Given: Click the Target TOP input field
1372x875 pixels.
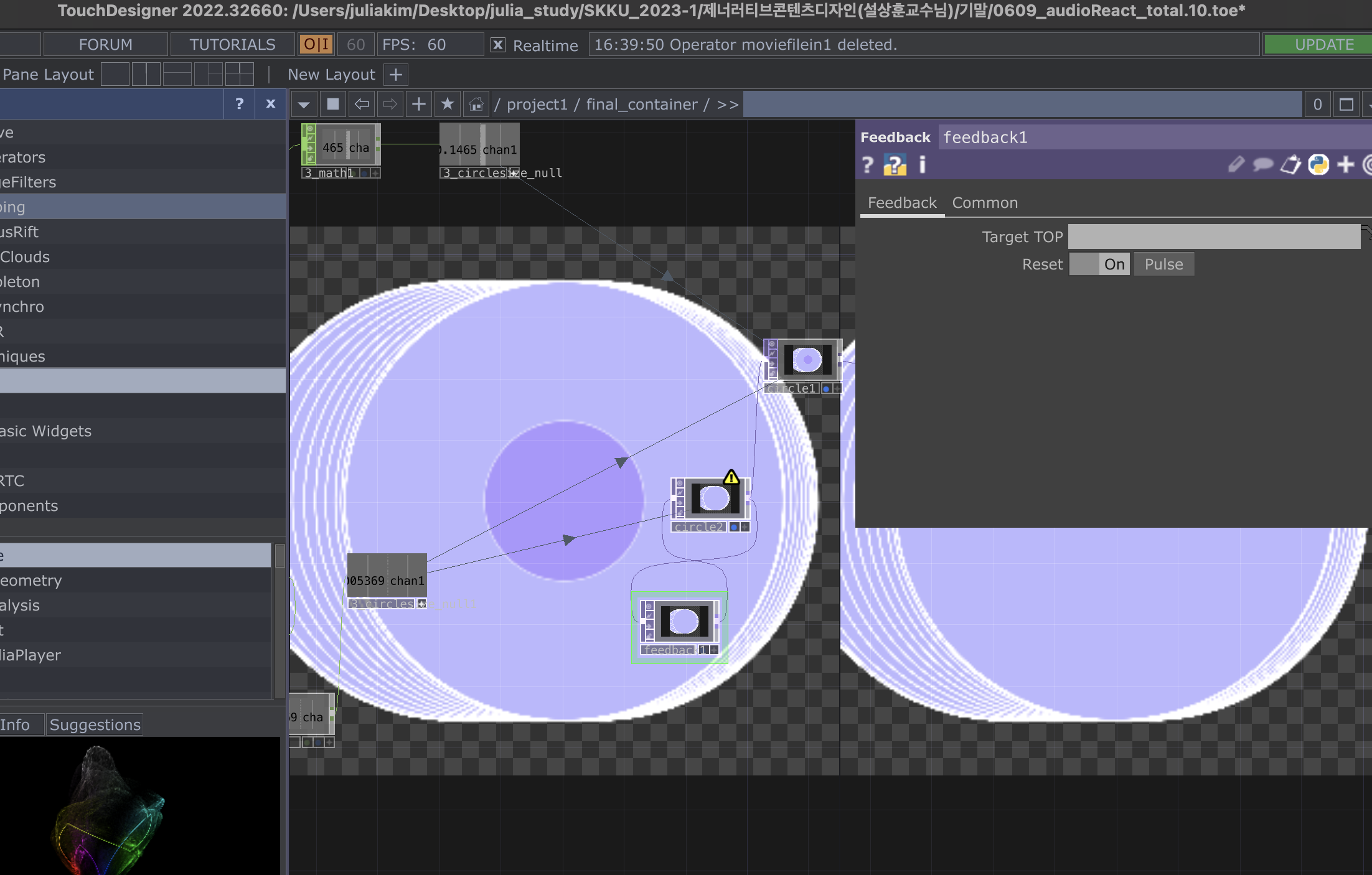Looking at the screenshot, I should pyautogui.click(x=1214, y=237).
